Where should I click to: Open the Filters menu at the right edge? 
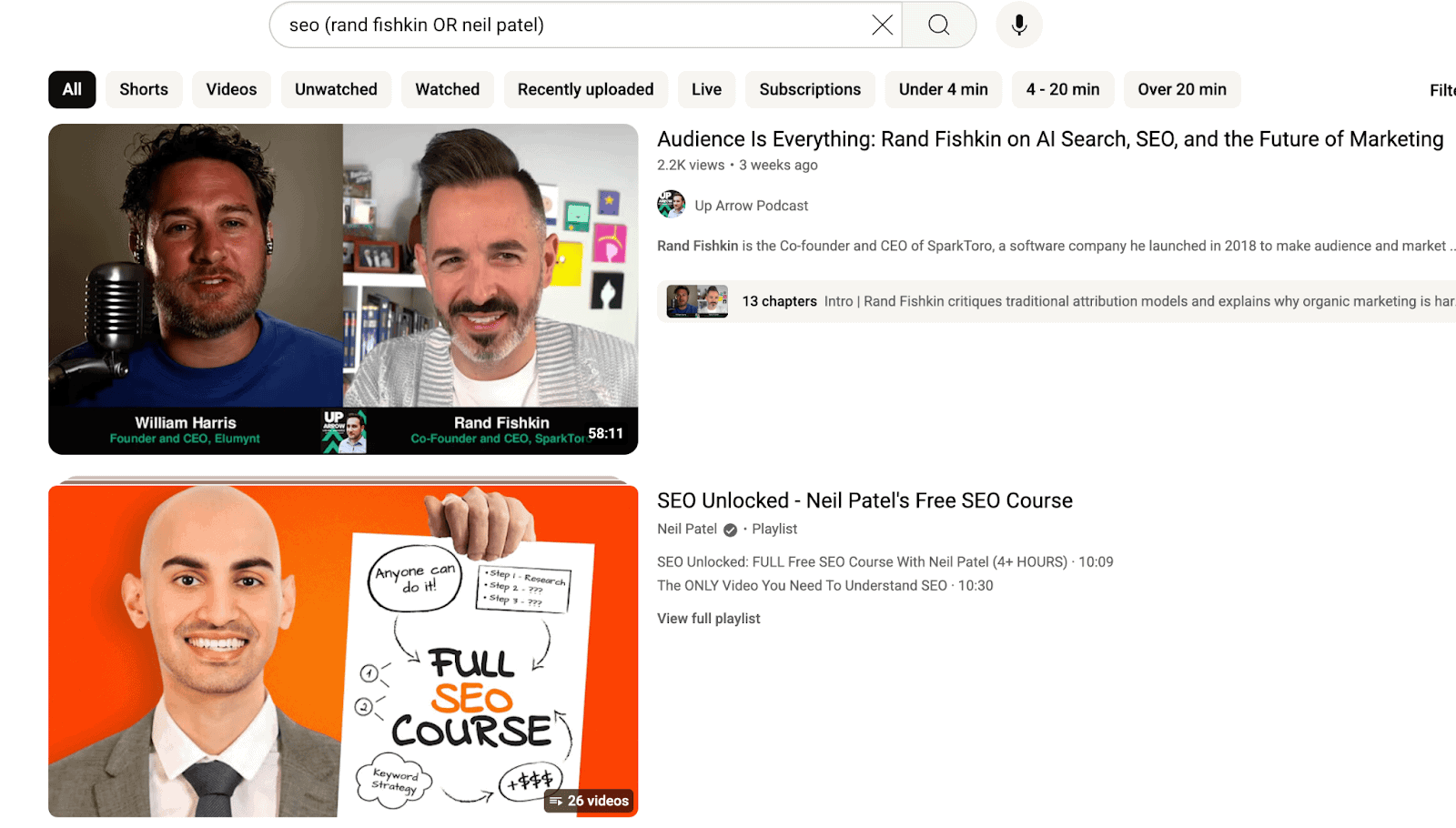click(x=1442, y=89)
